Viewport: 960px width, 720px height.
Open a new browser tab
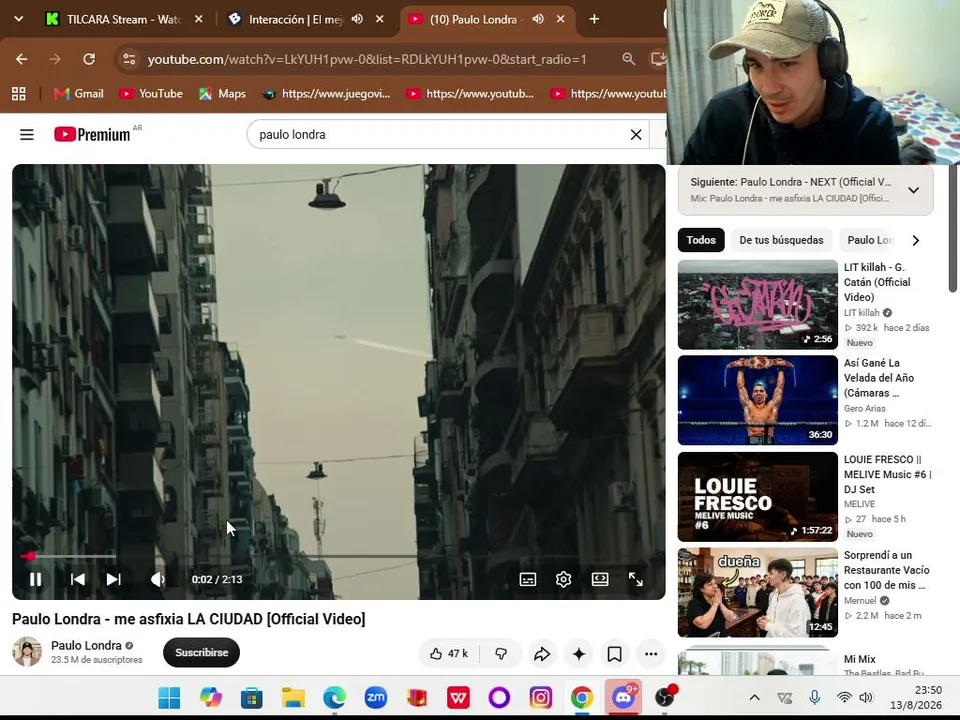[x=594, y=19]
